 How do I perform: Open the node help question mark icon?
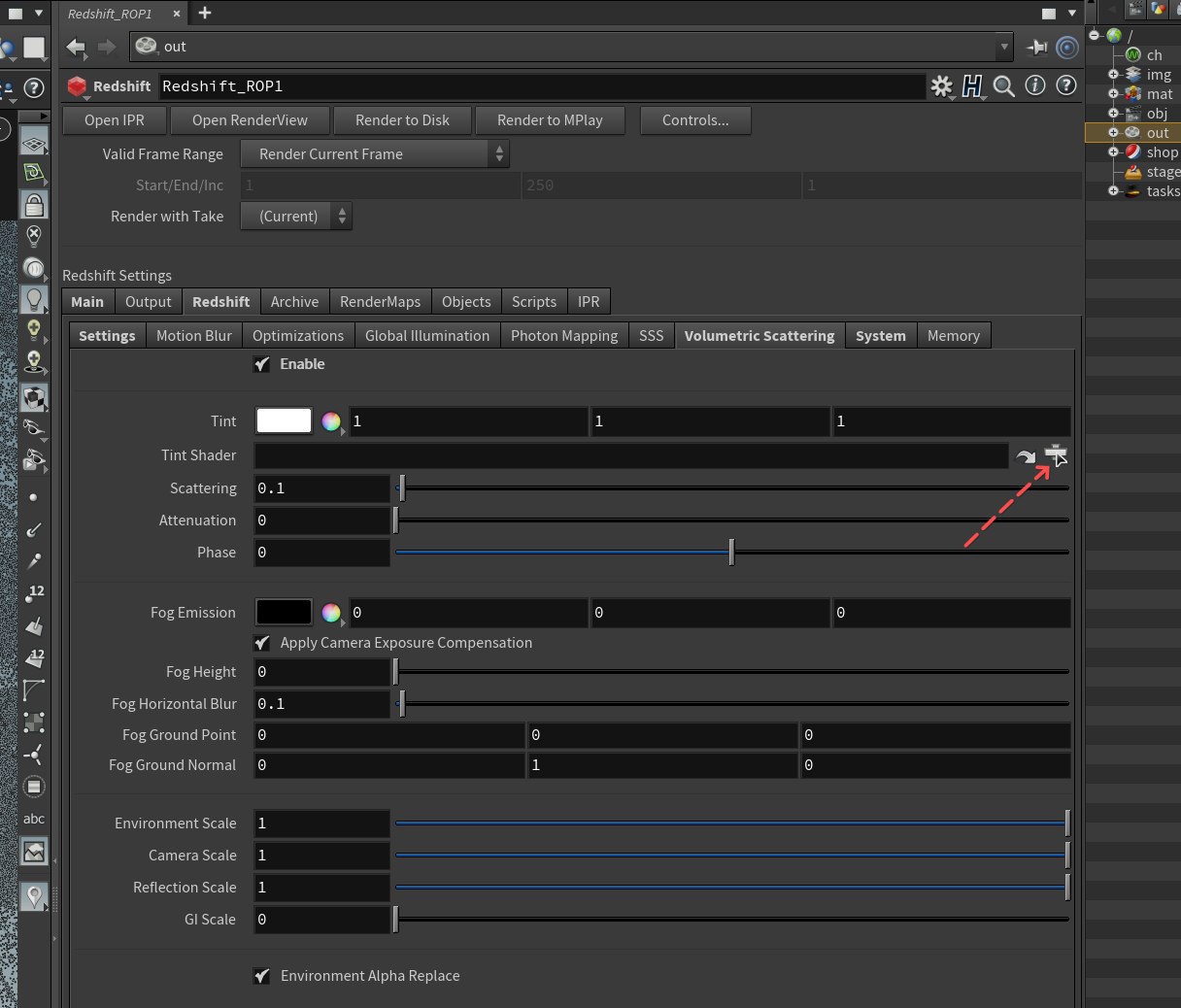coord(1066,85)
